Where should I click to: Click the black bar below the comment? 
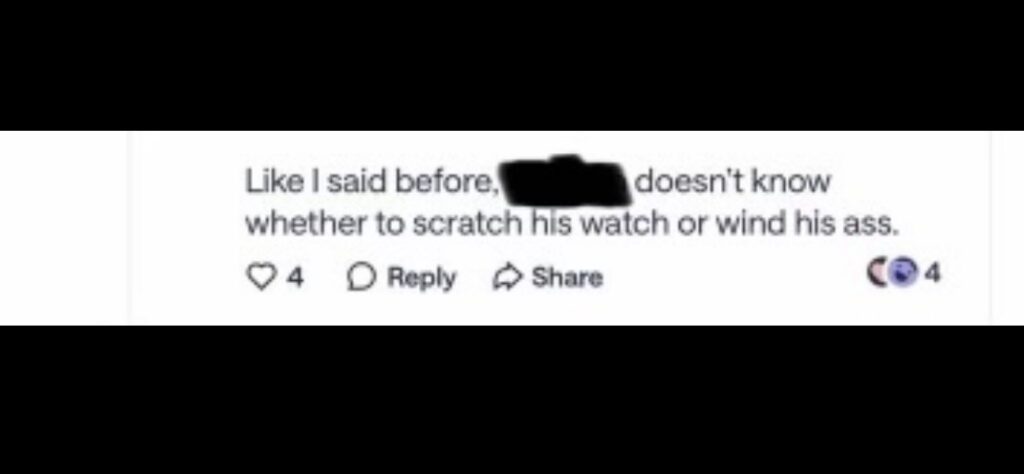[512, 400]
